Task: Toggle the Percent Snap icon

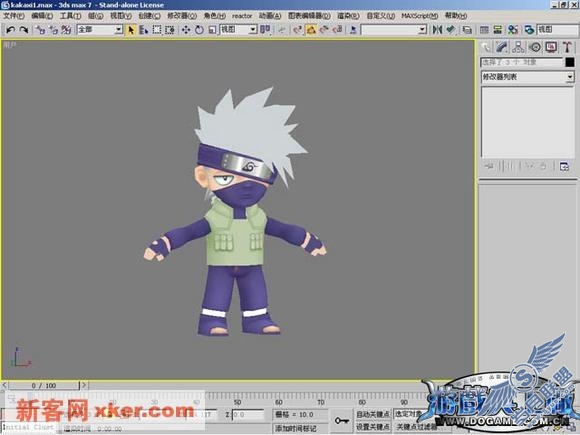Action: coord(324,30)
